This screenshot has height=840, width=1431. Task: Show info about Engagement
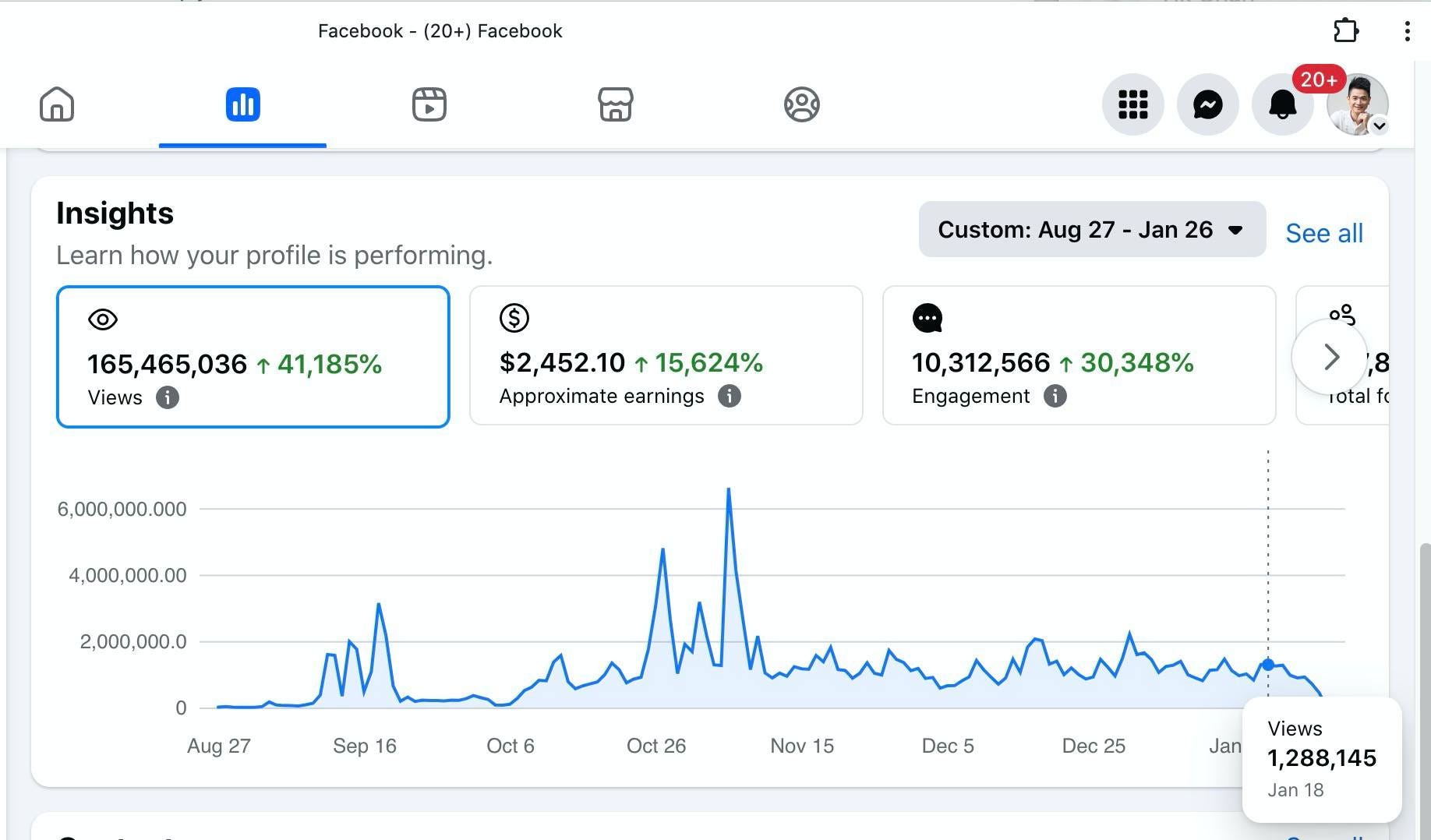[x=1055, y=396]
